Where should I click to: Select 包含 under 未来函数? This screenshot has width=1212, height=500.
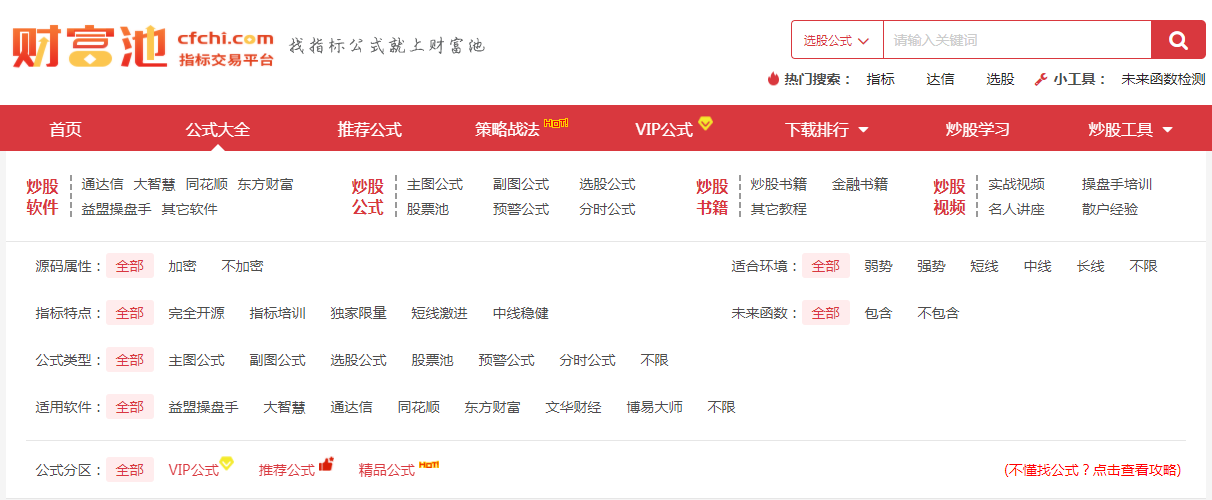(x=878, y=313)
